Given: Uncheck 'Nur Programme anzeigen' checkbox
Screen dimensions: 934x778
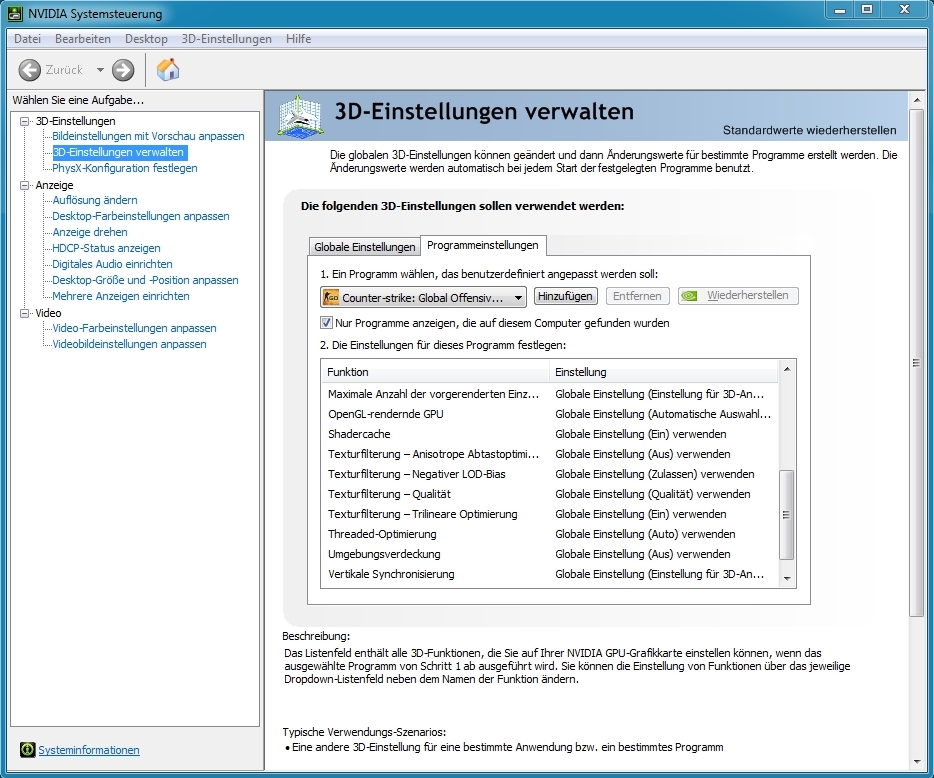Looking at the screenshot, I should 326,323.
